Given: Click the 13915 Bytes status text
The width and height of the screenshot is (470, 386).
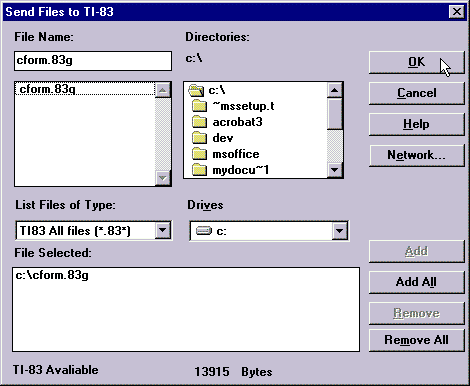Looking at the screenshot, I should (233, 372).
